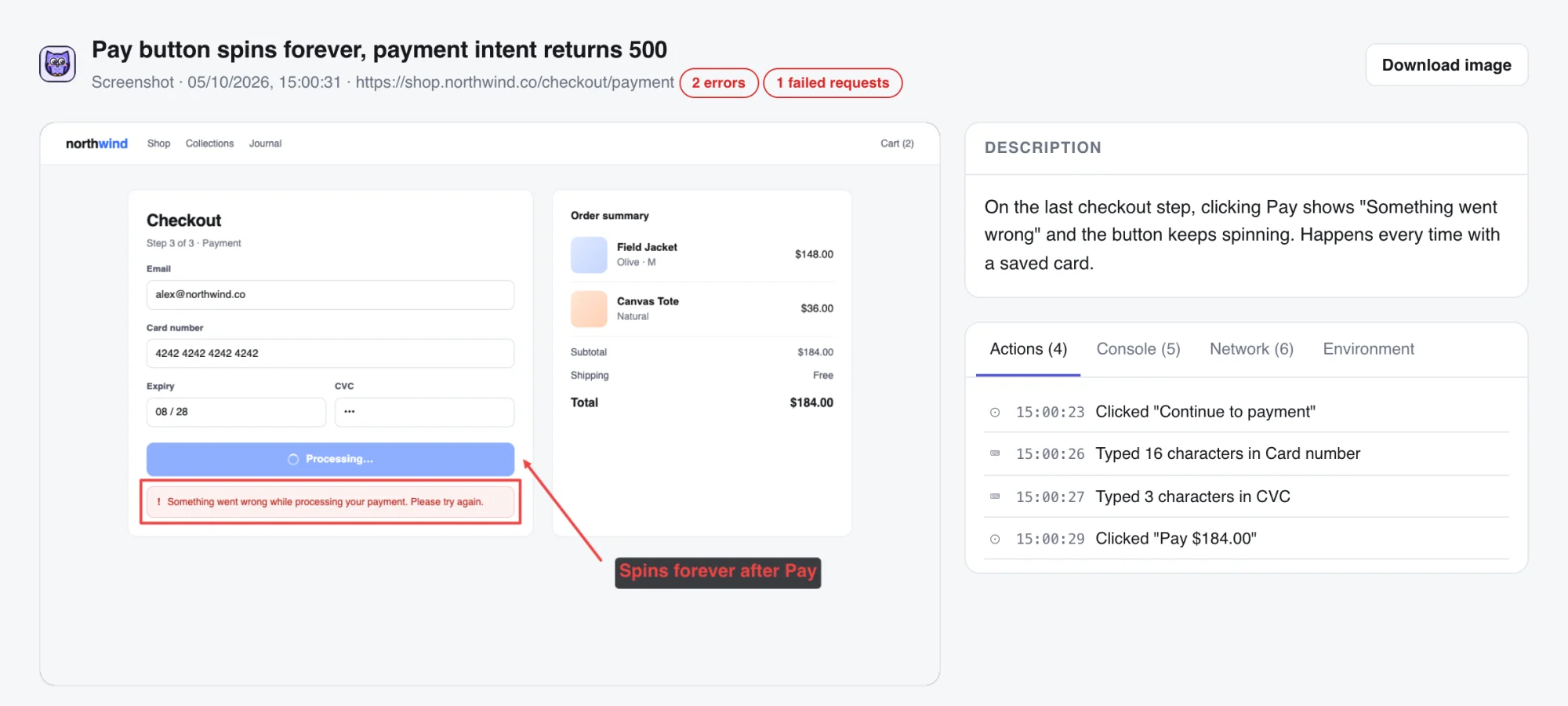Screen dimensions: 1568x706
Task: Click the keyboard icon beside Typed 3 characters
Action: point(995,497)
